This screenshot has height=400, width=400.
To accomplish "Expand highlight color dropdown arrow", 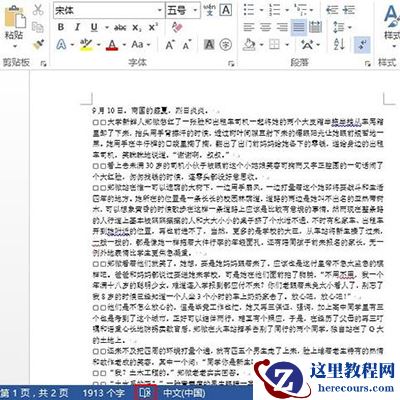I will tap(99, 45).
